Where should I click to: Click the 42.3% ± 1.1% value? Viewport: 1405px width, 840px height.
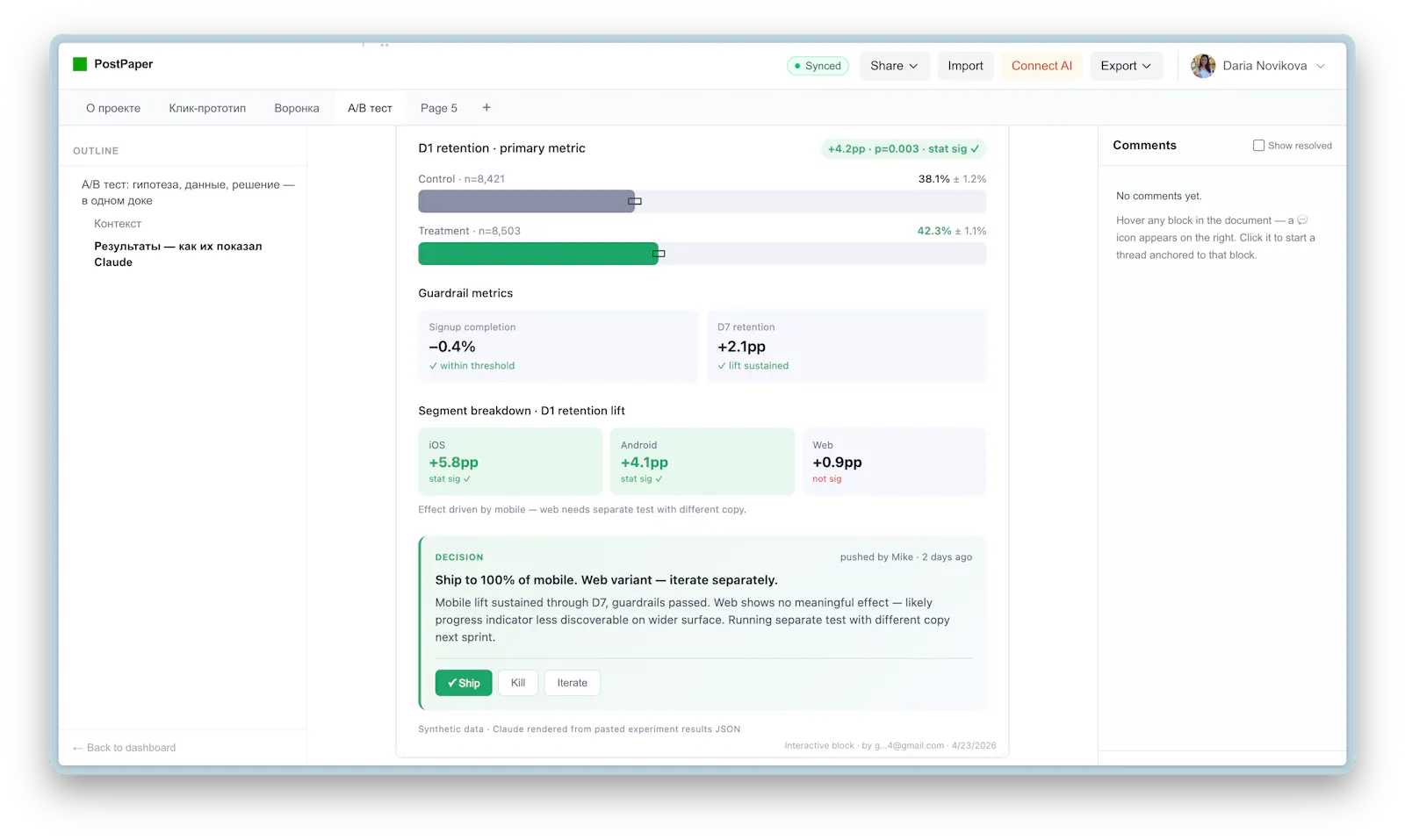coord(951,231)
